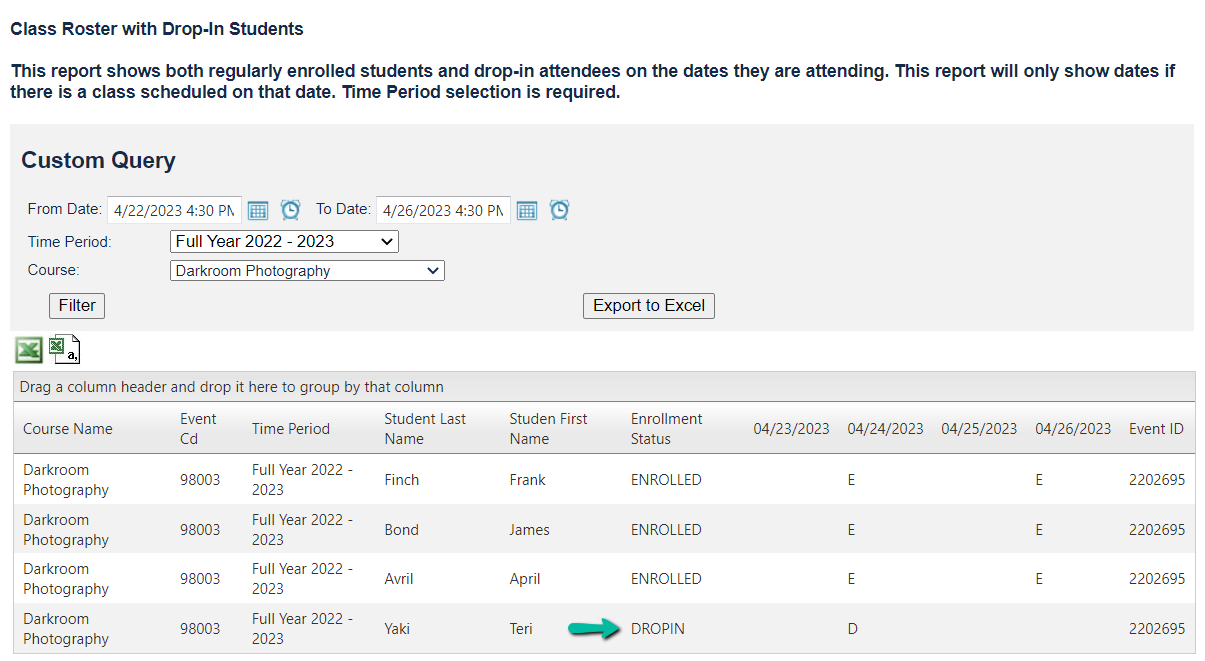Image resolution: width=1205 pixels, height=661 pixels.
Task: Click Event Cd 98003 in Finch's row
Action: pyautogui.click(x=200, y=479)
